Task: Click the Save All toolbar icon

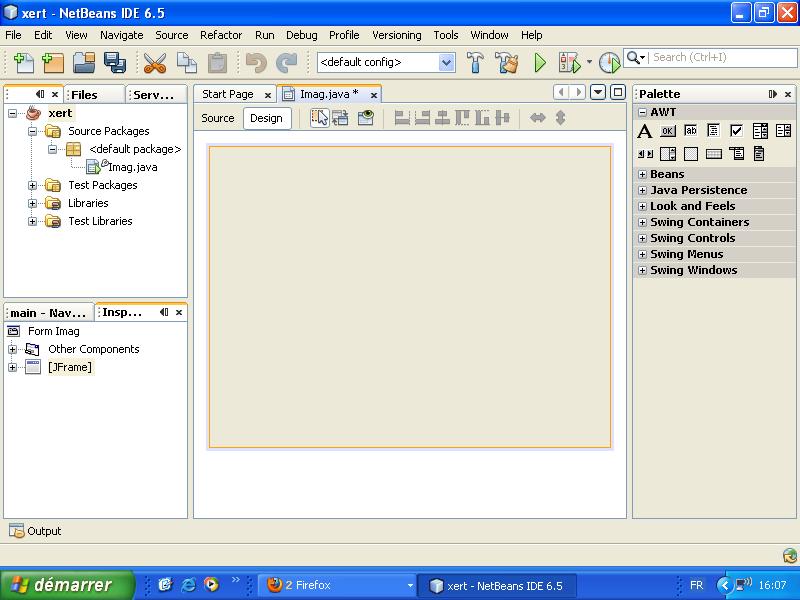Action: click(115, 63)
